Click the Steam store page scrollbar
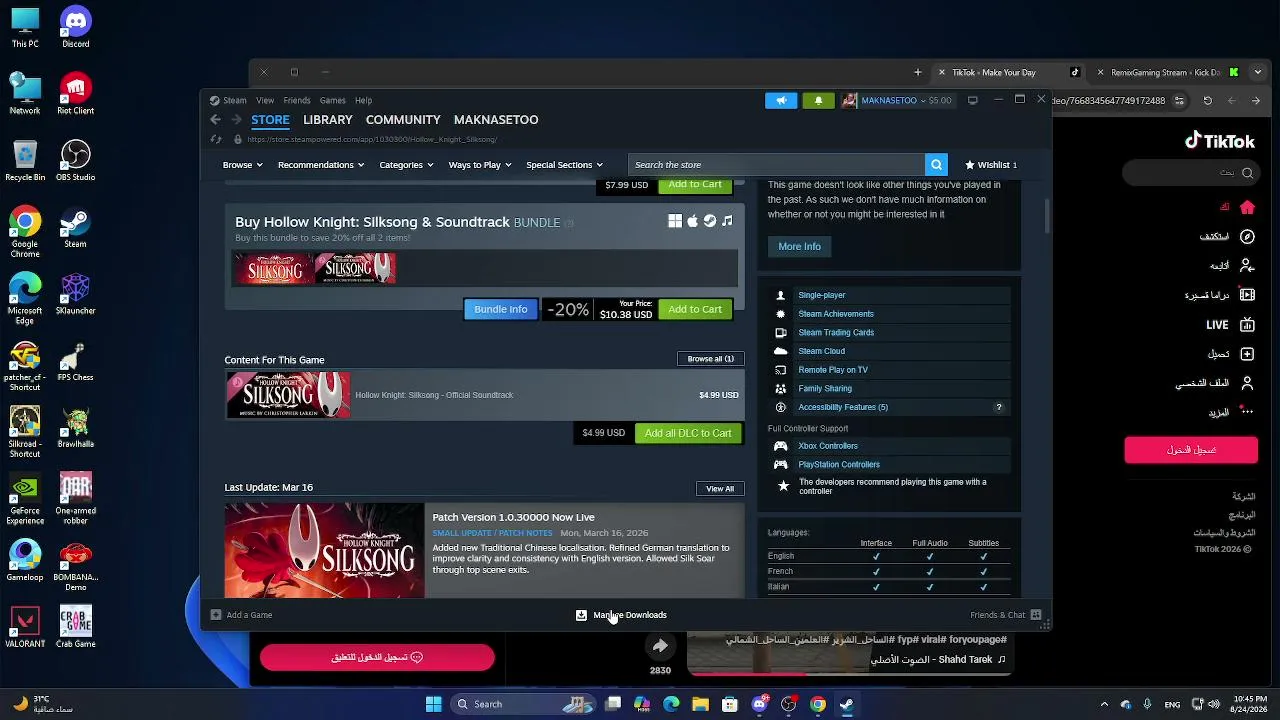This screenshot has width=1280, height=720. pyautogui.click(x=1047, y=215)
